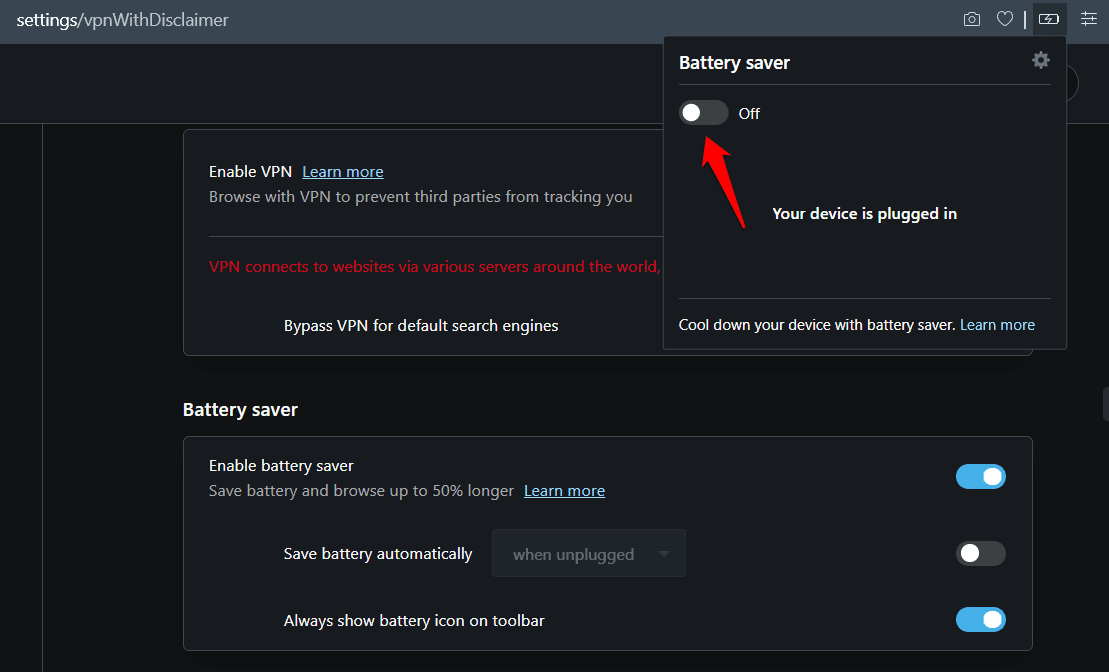Capture a snapshot using the camera icon
The image size is (1109, 672).
pyautogui.click(x=971, y=18)
